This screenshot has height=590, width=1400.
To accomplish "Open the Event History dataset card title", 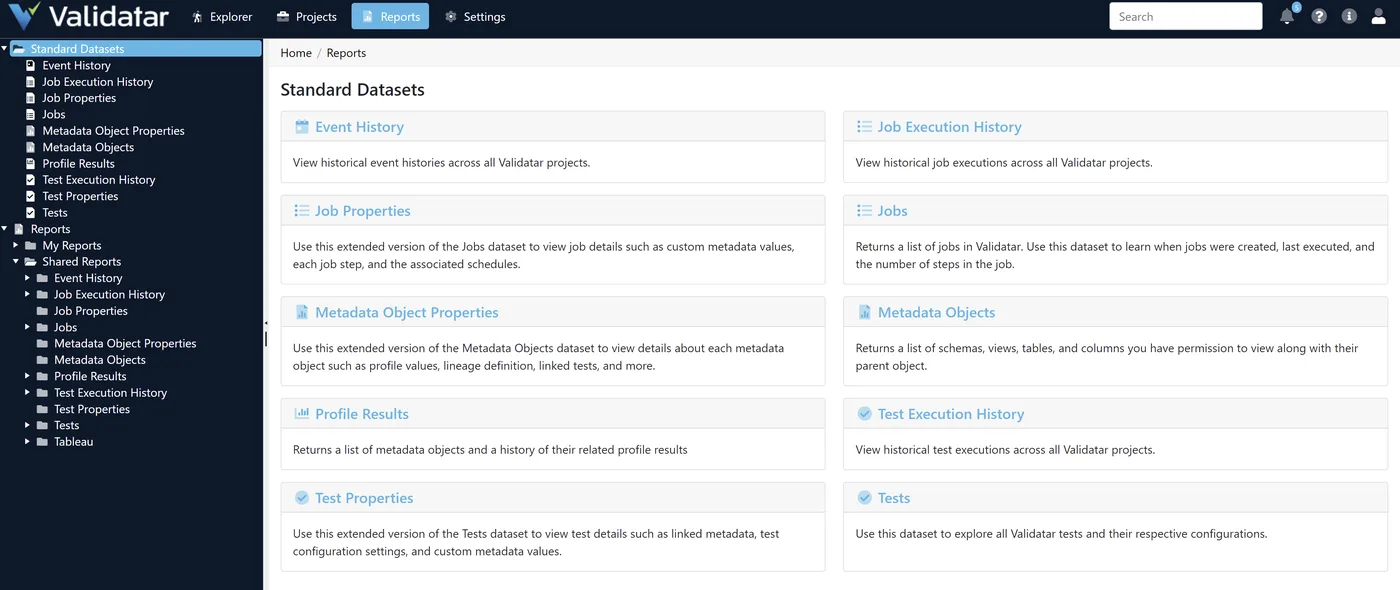I will pyautogui.click(x=359, y=127).
